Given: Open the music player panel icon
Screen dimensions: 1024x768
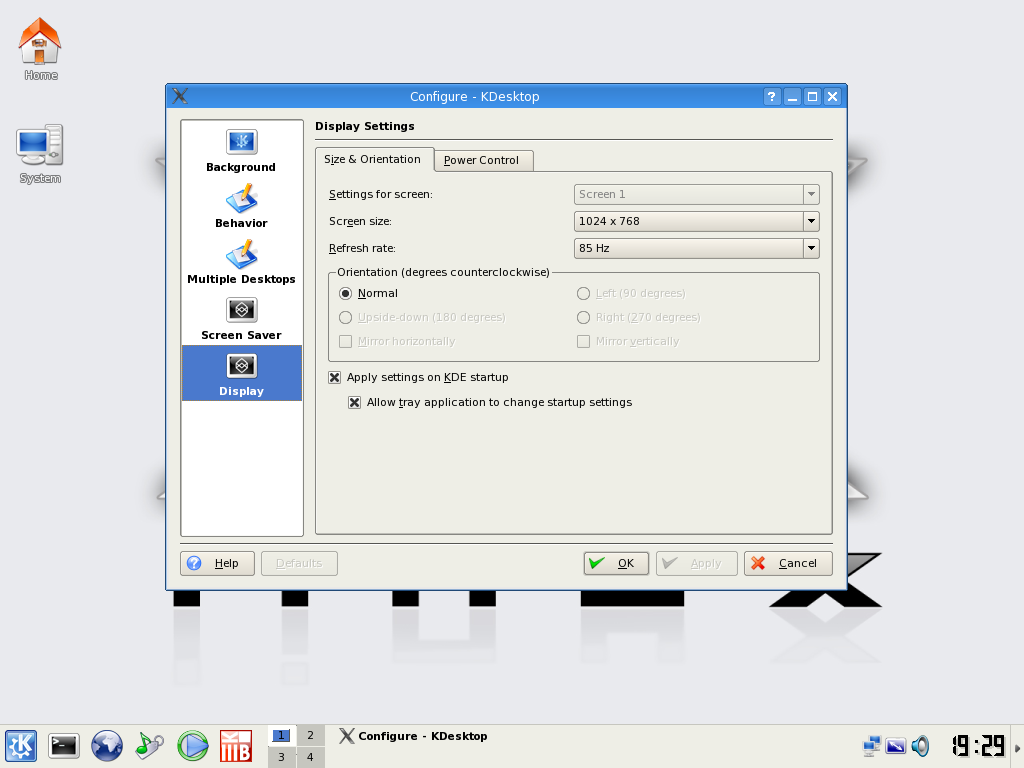Looking at the screenshot, I should tap(150, 745).
